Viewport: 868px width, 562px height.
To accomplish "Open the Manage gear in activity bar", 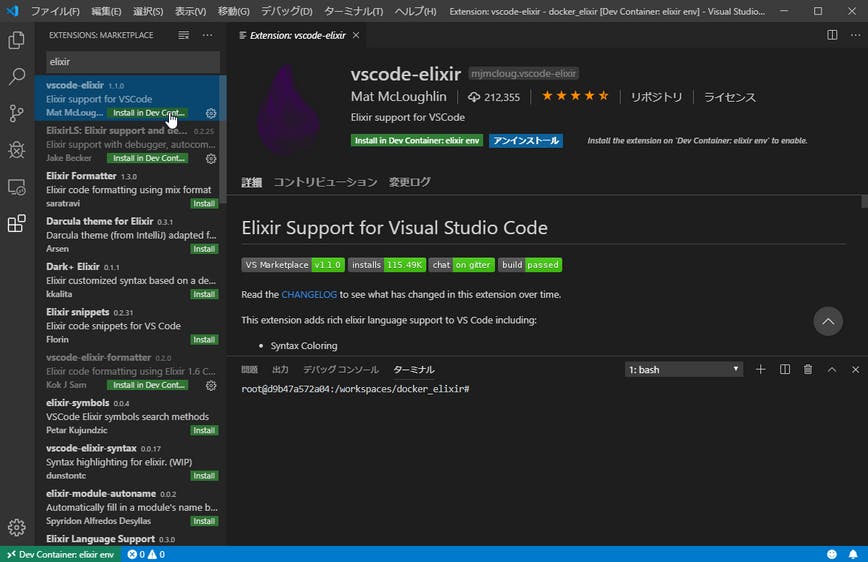I will pos(17,527).
